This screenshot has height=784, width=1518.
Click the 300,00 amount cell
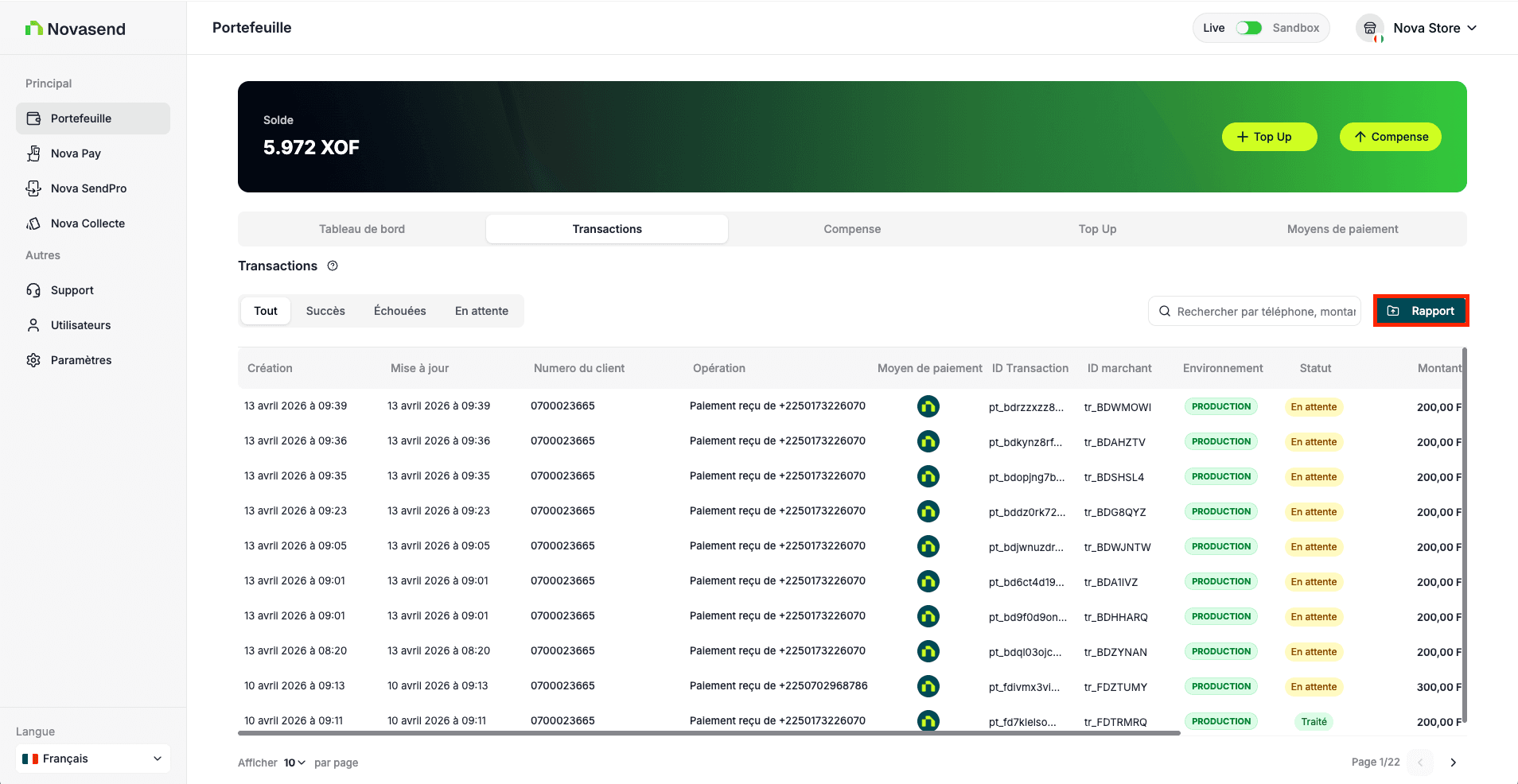pyautogui.click(x=1438, y=687)
